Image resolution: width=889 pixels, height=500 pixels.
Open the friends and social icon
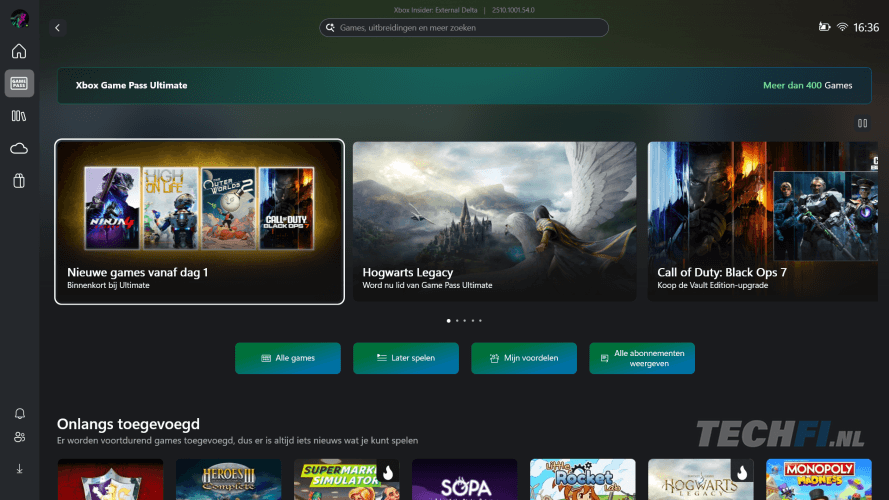19,437
